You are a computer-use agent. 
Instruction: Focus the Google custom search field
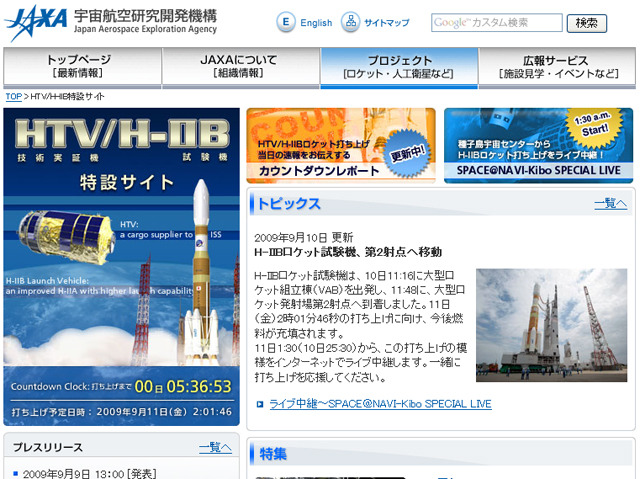(496, 22)
